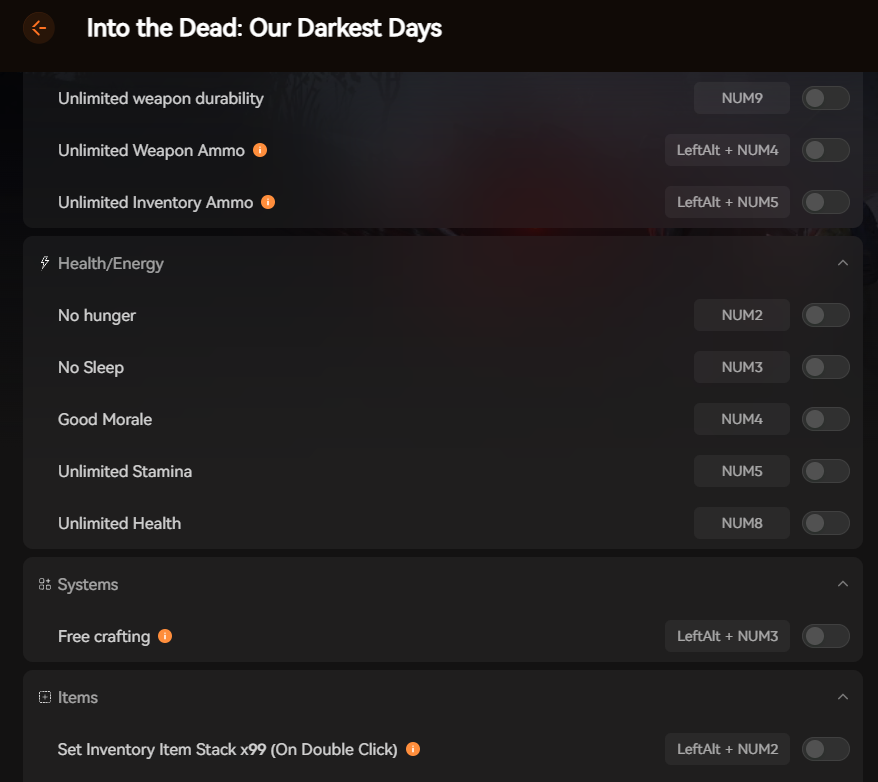Enable the Good Morale switch
Screen dimensions: 878x782
click(825, 419)
